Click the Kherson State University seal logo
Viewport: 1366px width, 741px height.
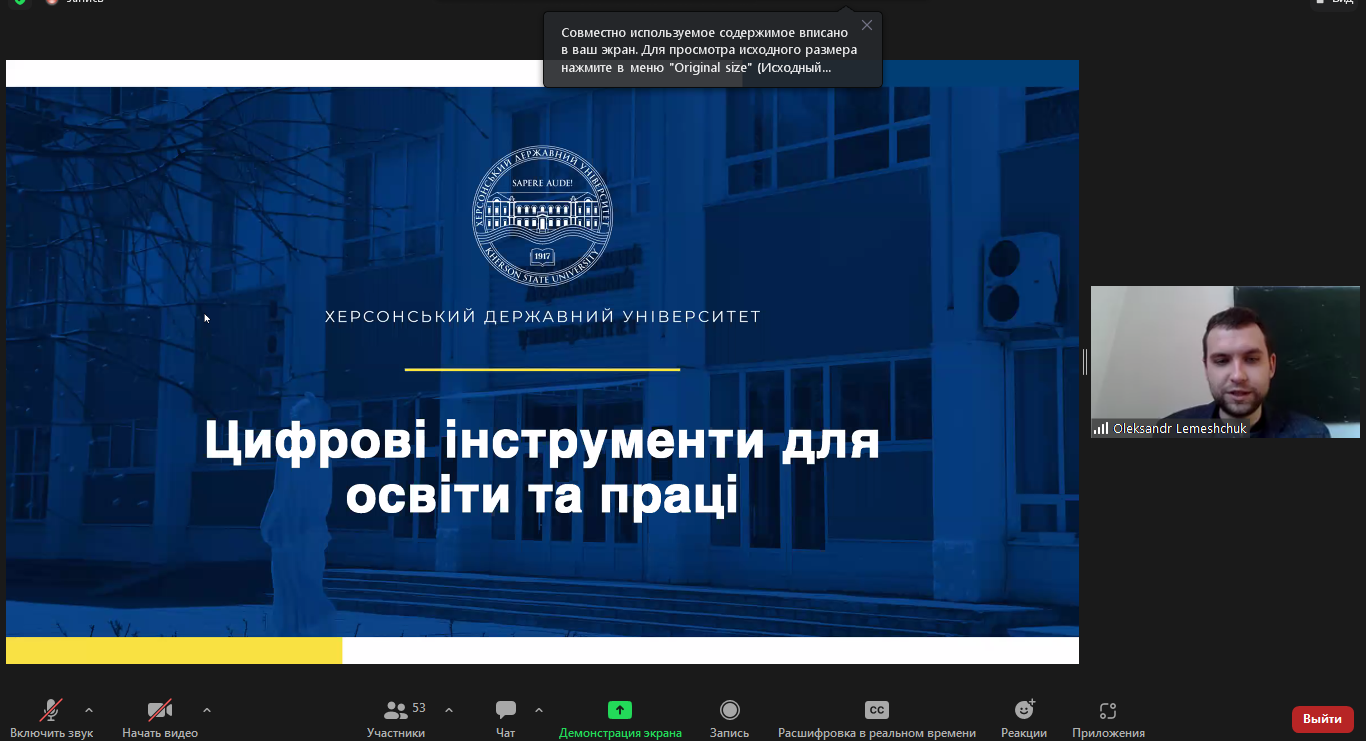[542, 217]
